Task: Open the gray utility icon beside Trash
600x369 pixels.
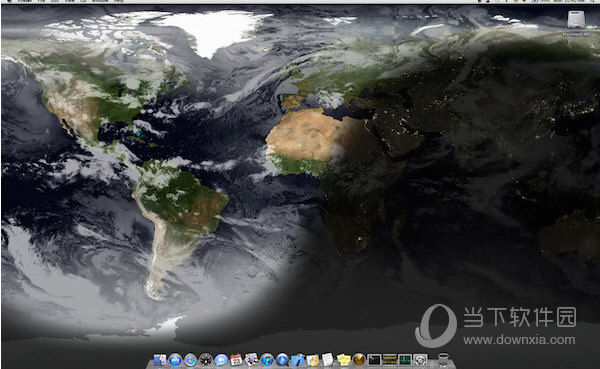Action: (x=420, y=360)
